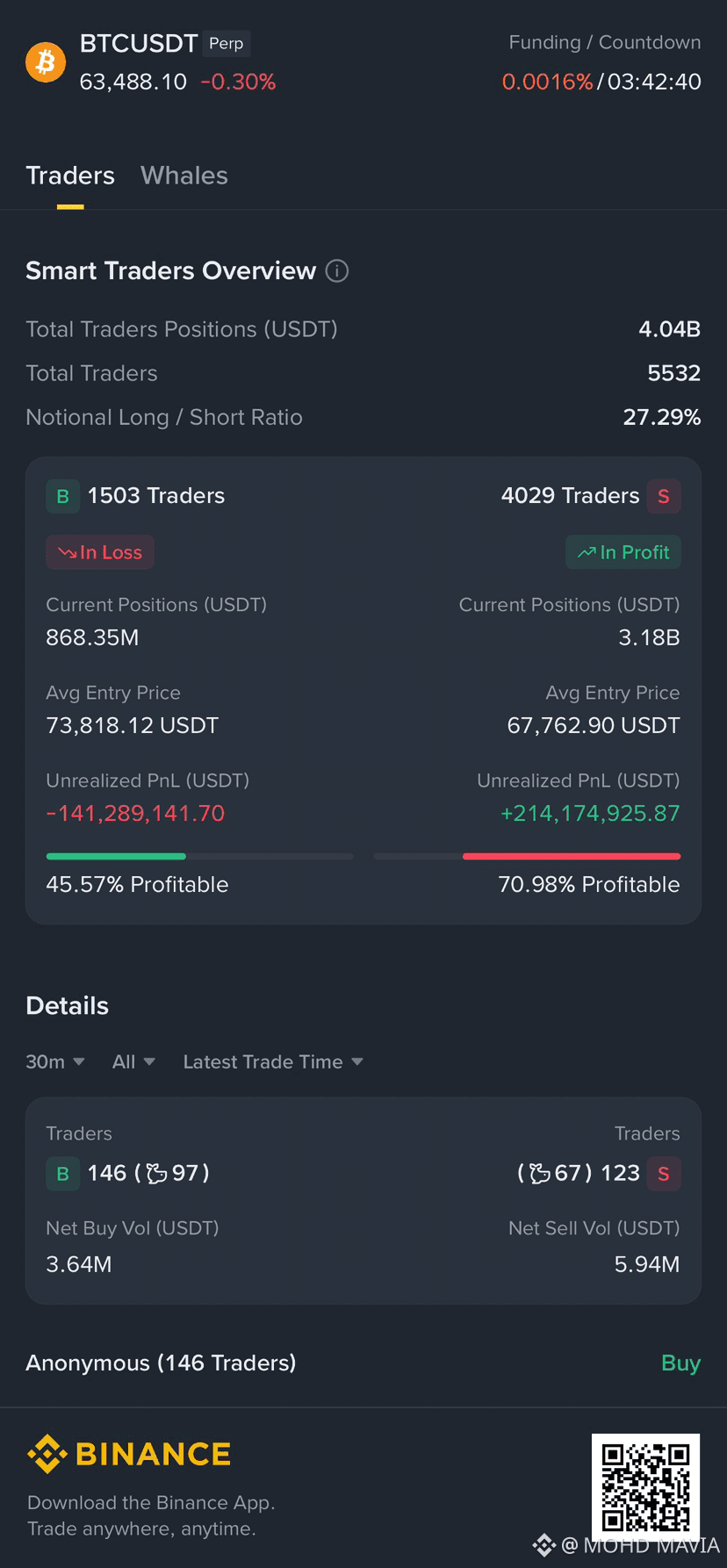Image resolution: width=727 pixels, height=1568 pixels.
Task: Click the In Loss trend tag
Action: click(100, 552)
